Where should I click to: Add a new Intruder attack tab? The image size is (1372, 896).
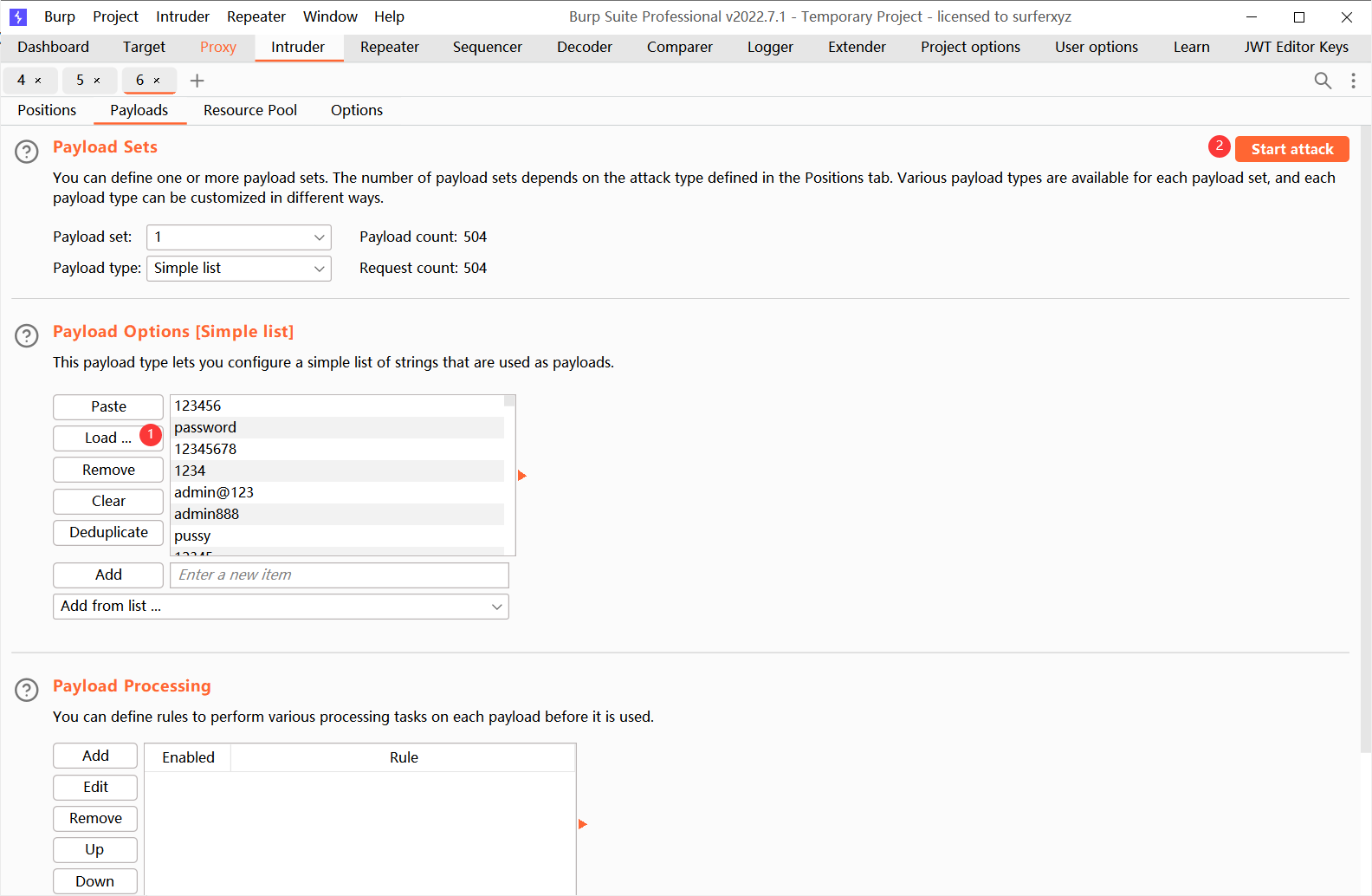coord(197,81)
